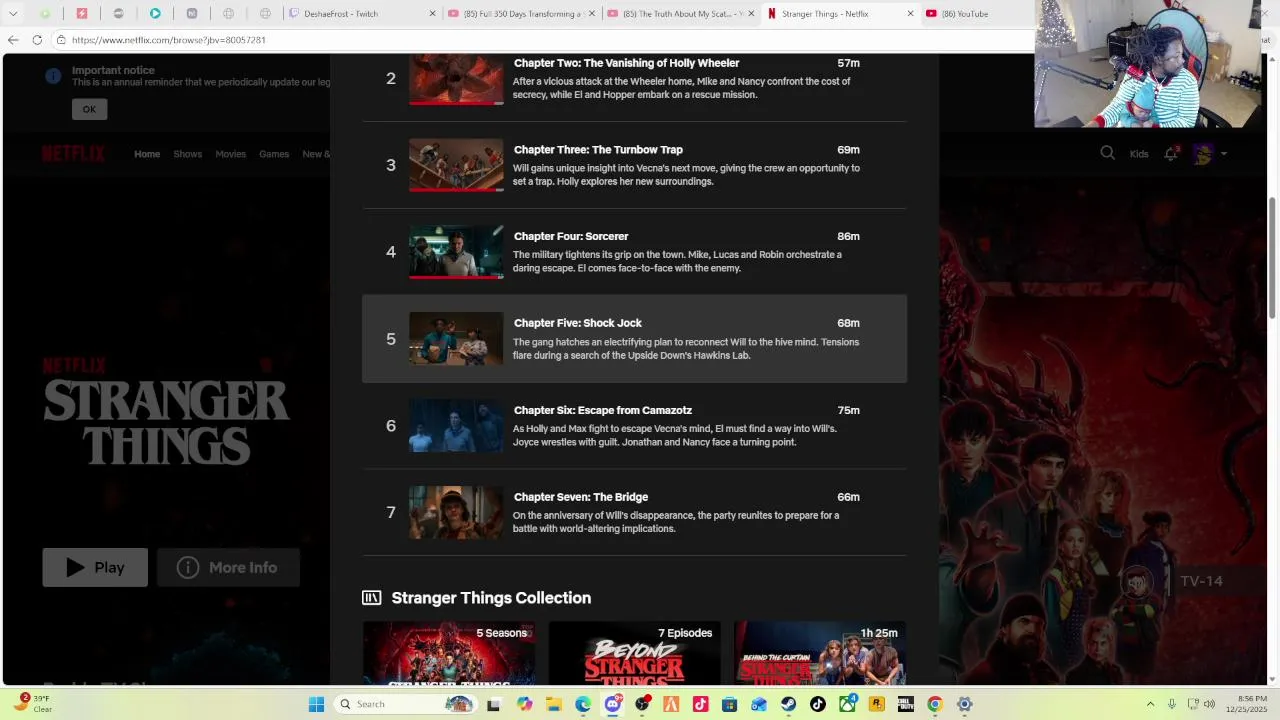Open the weather widget showing 39°F
Image resolution: width=1280 pixels, height=720 pixels.
(x=32, y=704)
